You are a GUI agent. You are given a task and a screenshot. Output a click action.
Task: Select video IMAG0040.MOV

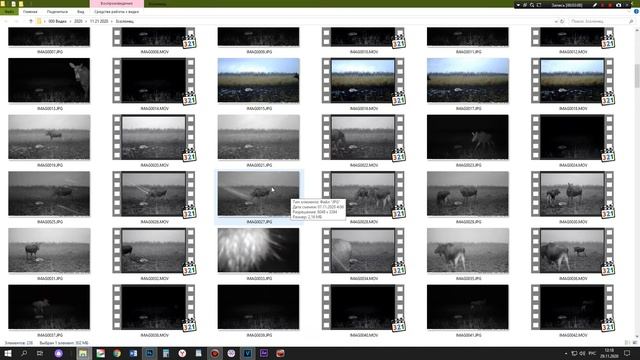pyautogui.click(x=363, y=307)
